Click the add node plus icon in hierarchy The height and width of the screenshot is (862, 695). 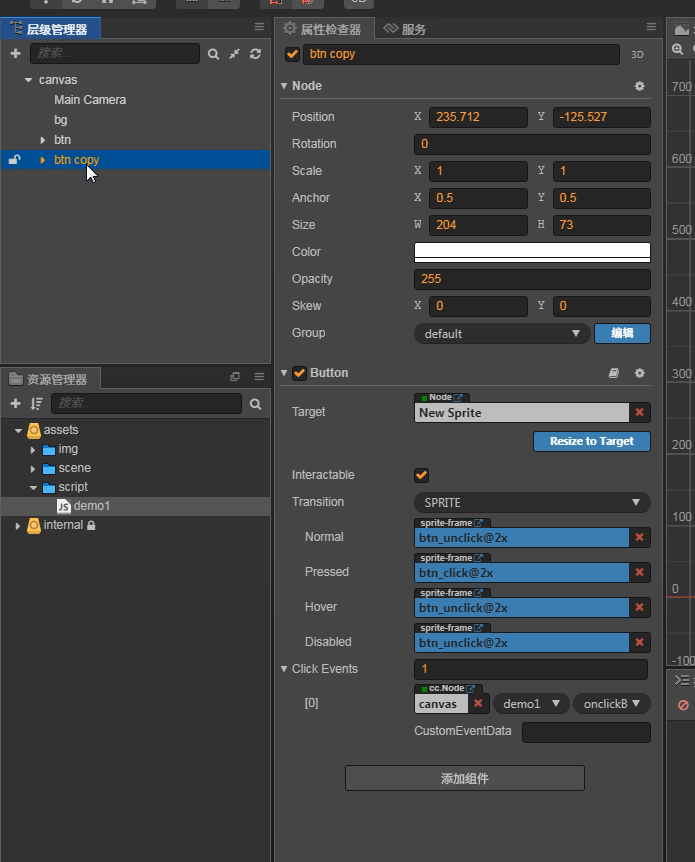[15, 53]
